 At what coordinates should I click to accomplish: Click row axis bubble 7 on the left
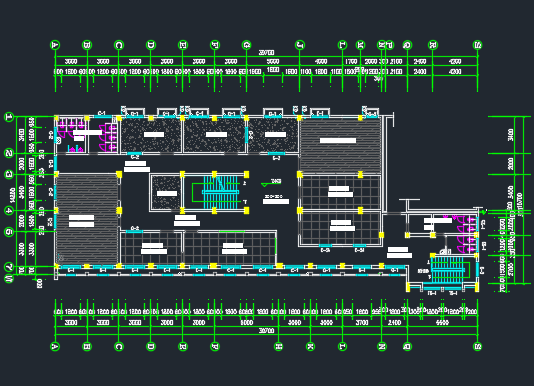pyautogui.click(x=9, y=267)
